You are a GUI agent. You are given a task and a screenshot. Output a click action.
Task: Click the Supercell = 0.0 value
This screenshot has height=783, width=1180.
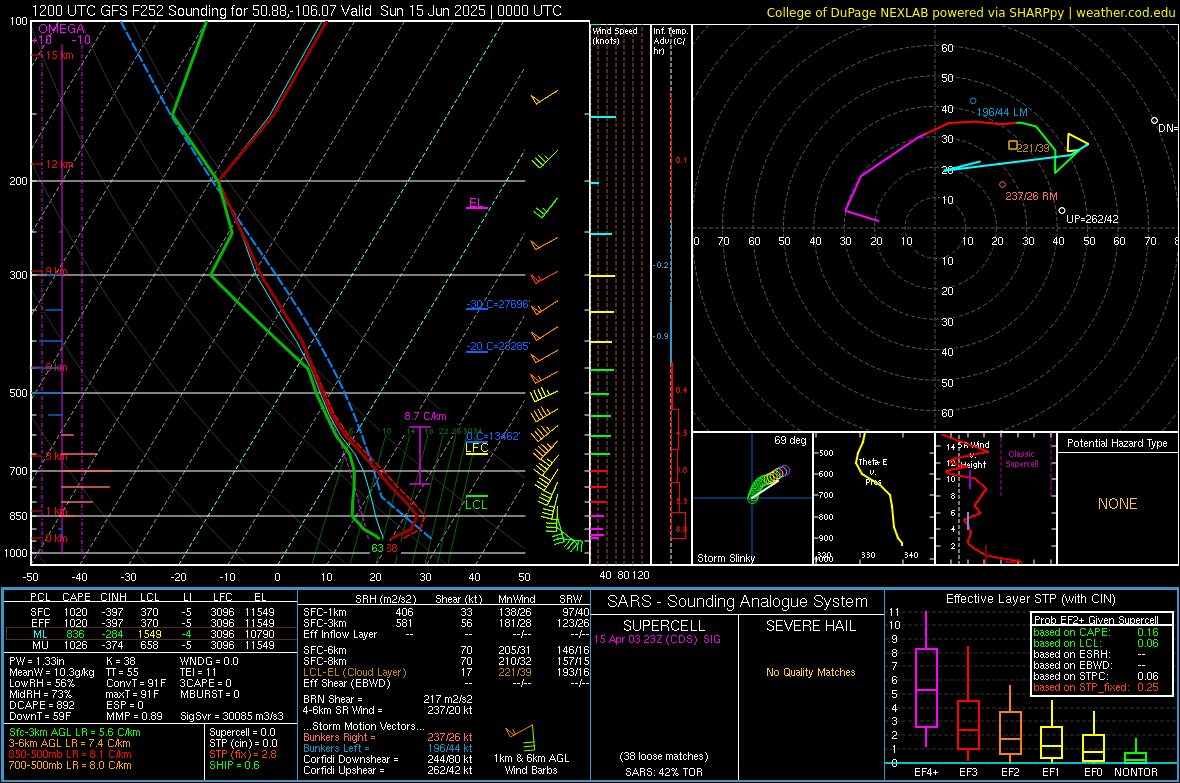pos(242,732)
